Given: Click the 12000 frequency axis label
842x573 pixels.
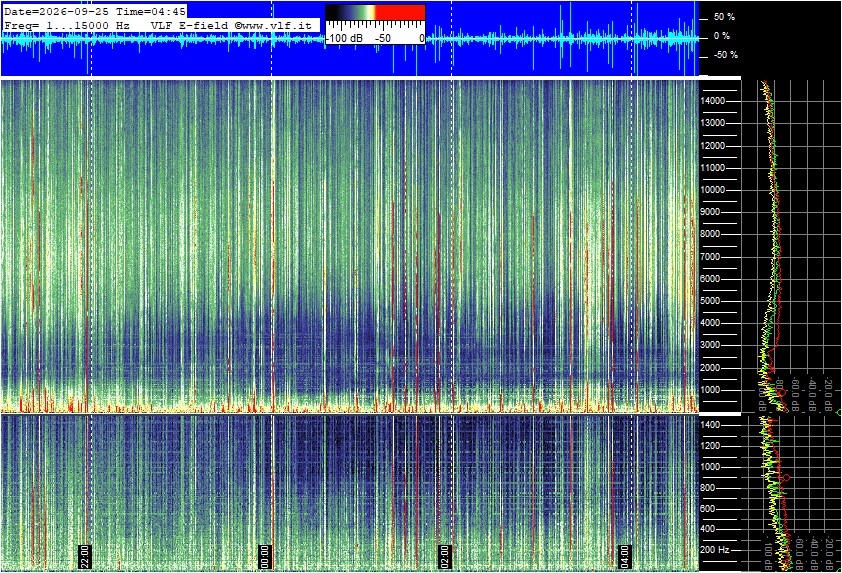Looking at the screenshot, I should click(713, 146).
